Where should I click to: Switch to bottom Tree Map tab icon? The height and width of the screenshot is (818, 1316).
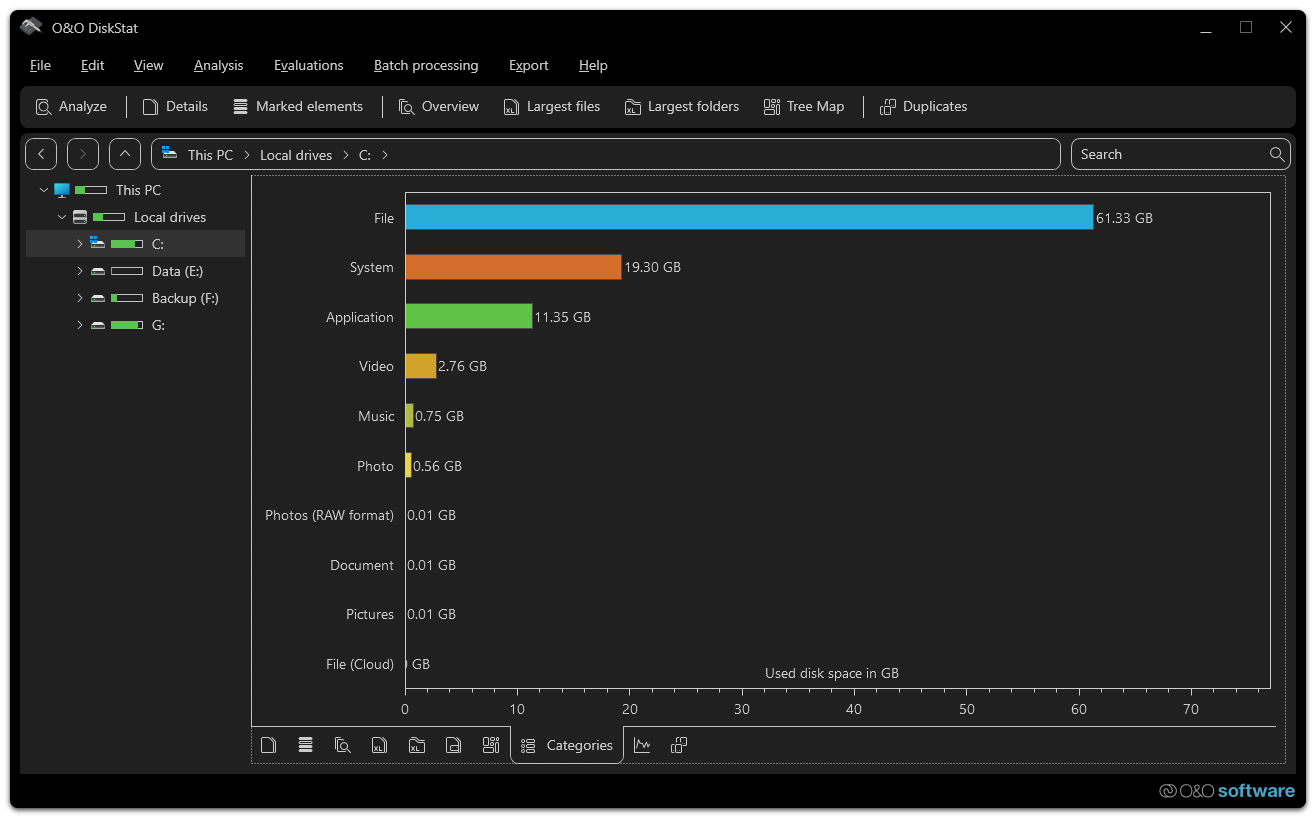[x=491, y=745]
